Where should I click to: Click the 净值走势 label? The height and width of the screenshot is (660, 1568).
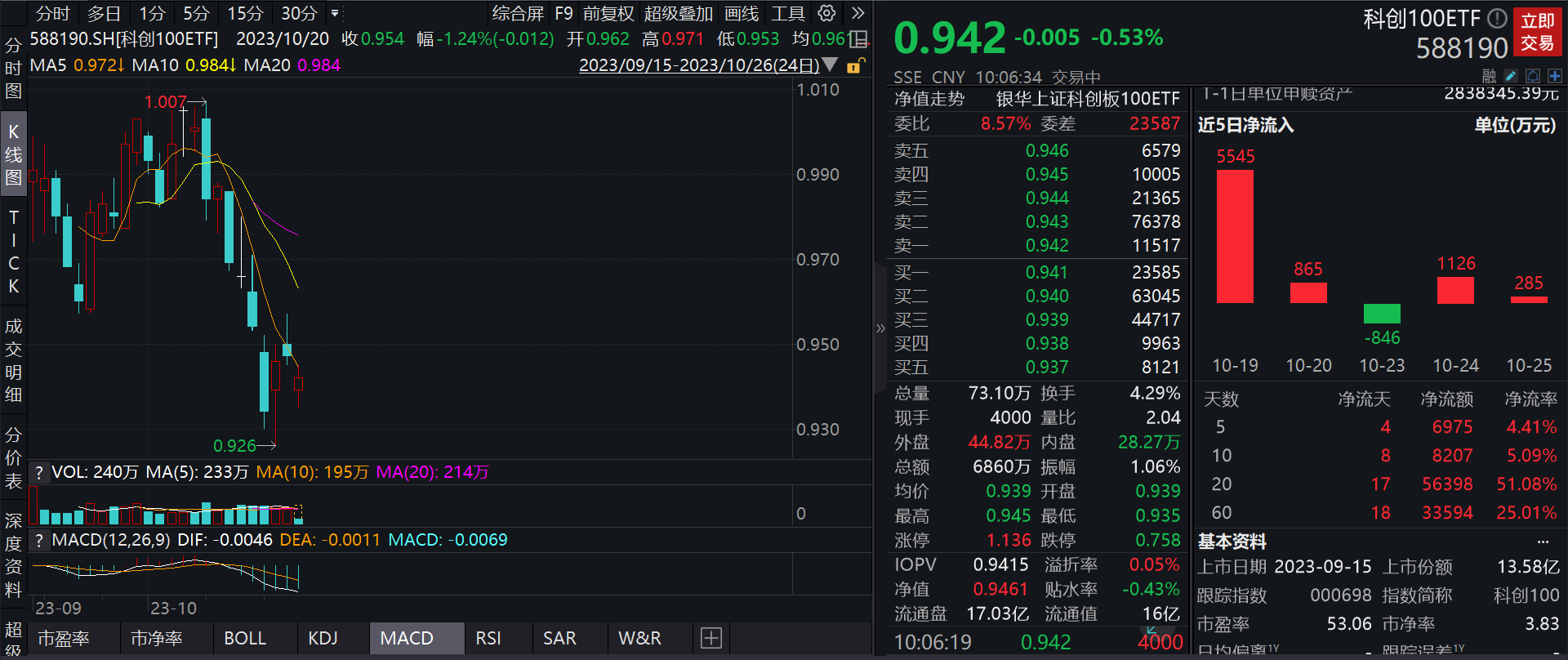[x=929, y=99]
